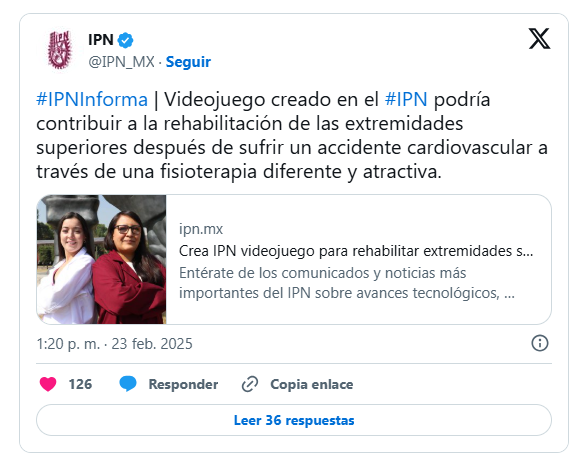Open 'Crea IPN videojuego' article title
582x463 pixels.
click(356, 251)
